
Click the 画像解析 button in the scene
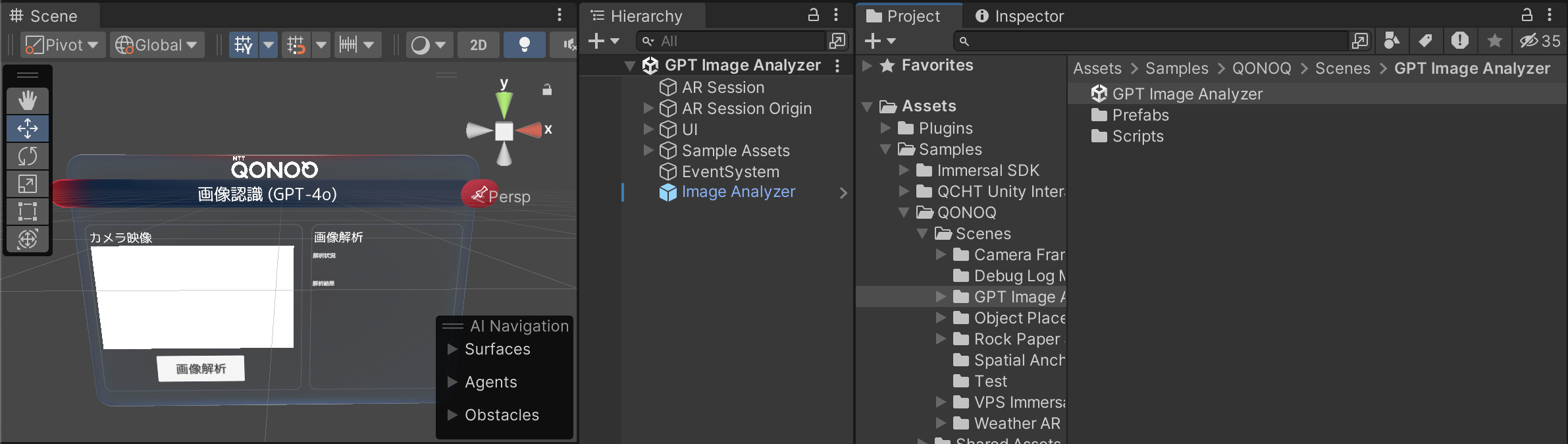pos(201,369)
